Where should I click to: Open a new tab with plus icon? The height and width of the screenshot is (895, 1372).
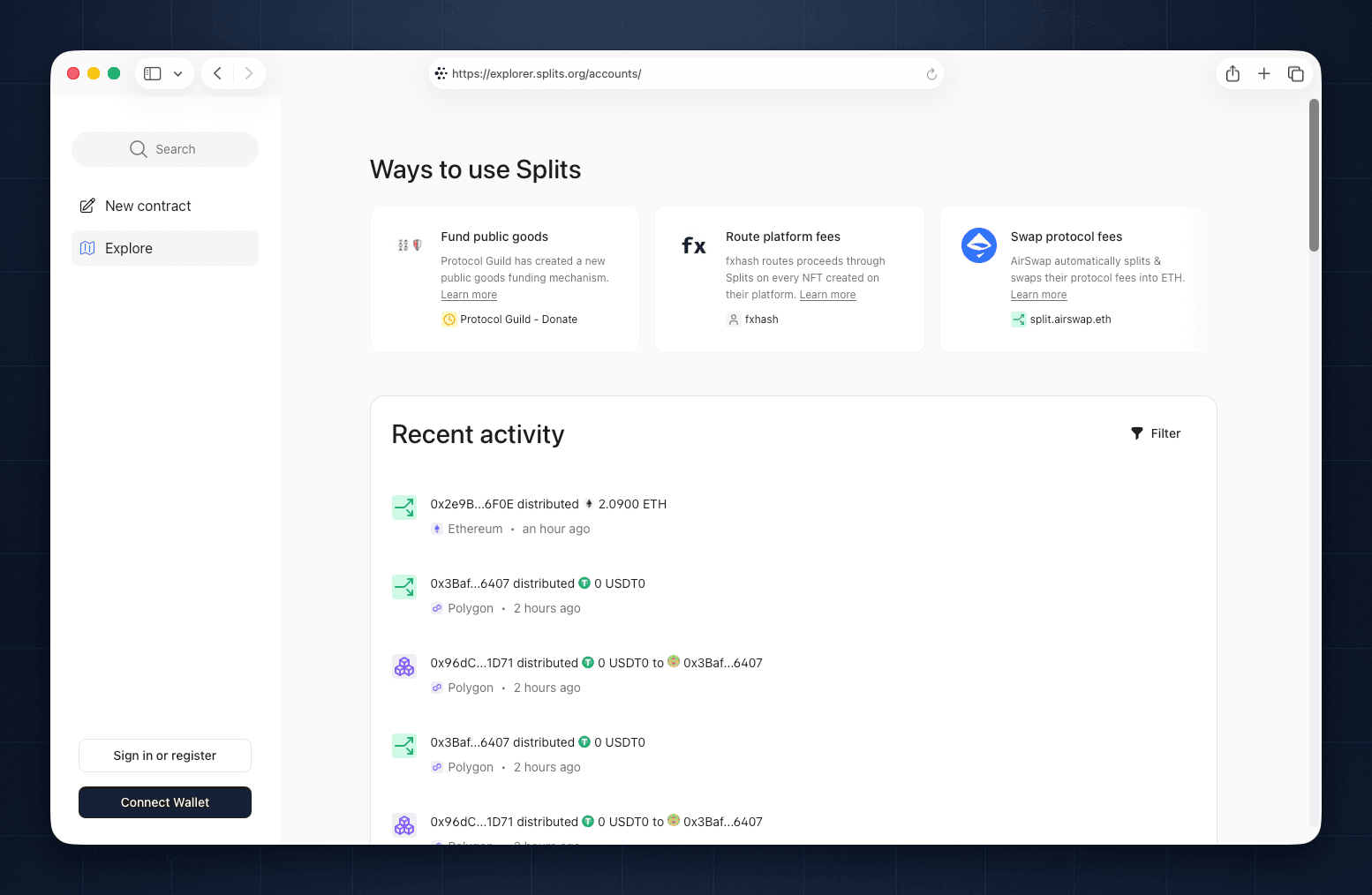click(1264, 73)
